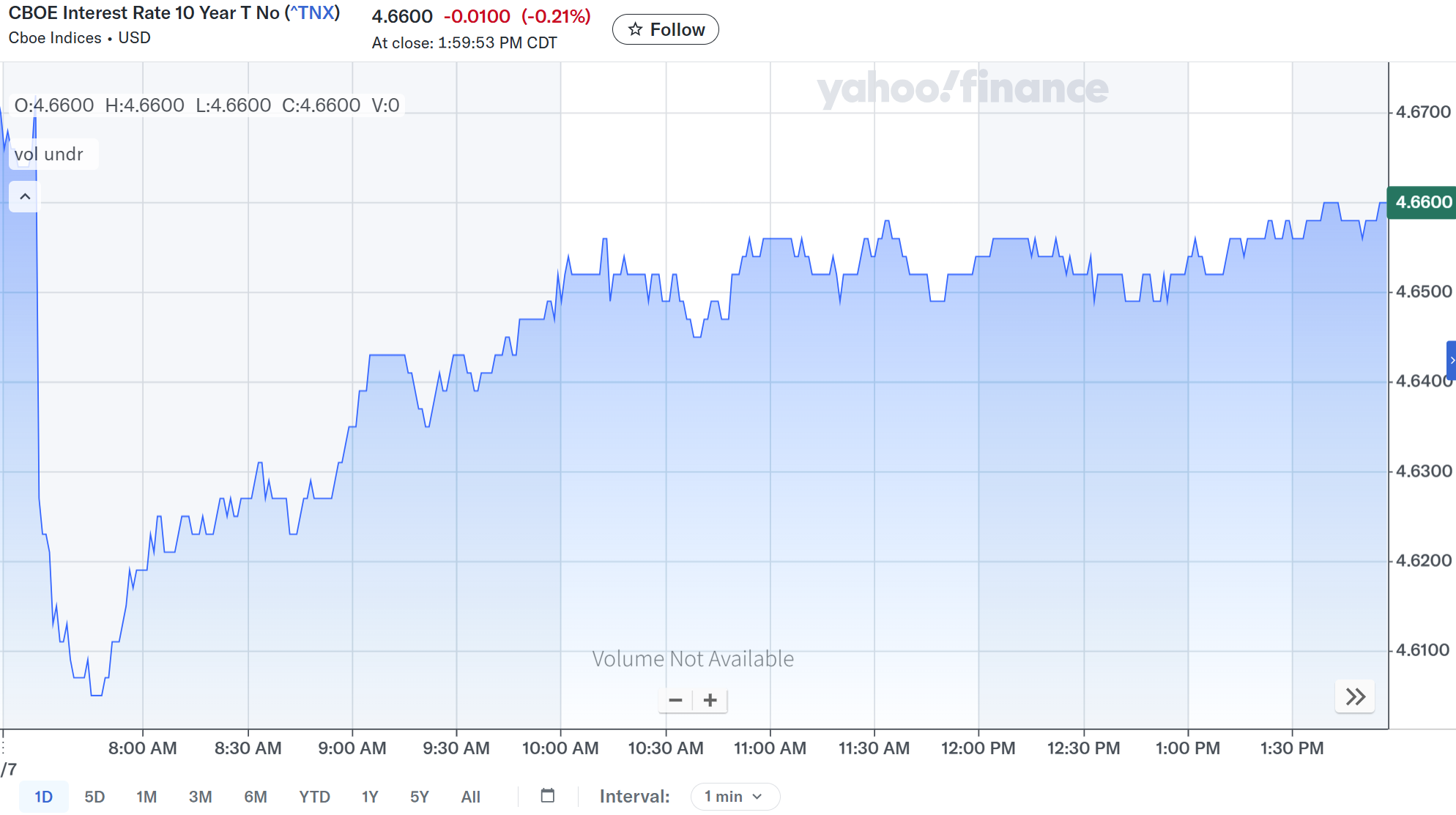1456x815 pixels.
Task: Click the 10:00 AM time axis label
Action: [x=560, y=748]
